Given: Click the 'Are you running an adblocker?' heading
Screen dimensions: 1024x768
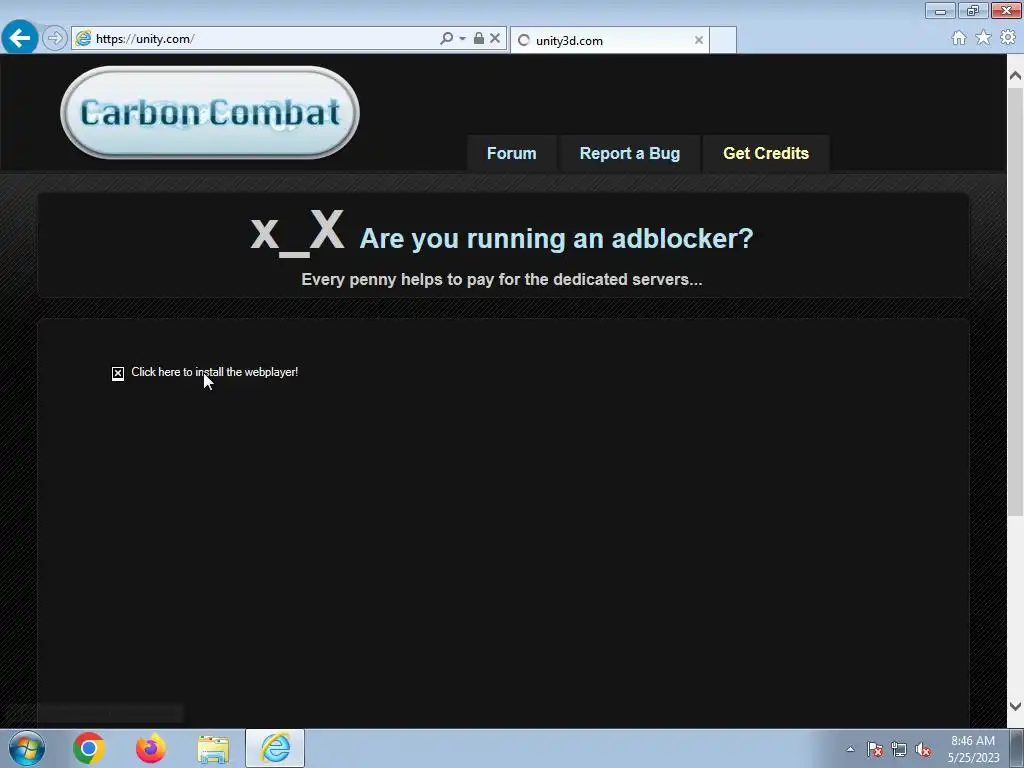Looking at the screenshot, I should tap(556, 238).
